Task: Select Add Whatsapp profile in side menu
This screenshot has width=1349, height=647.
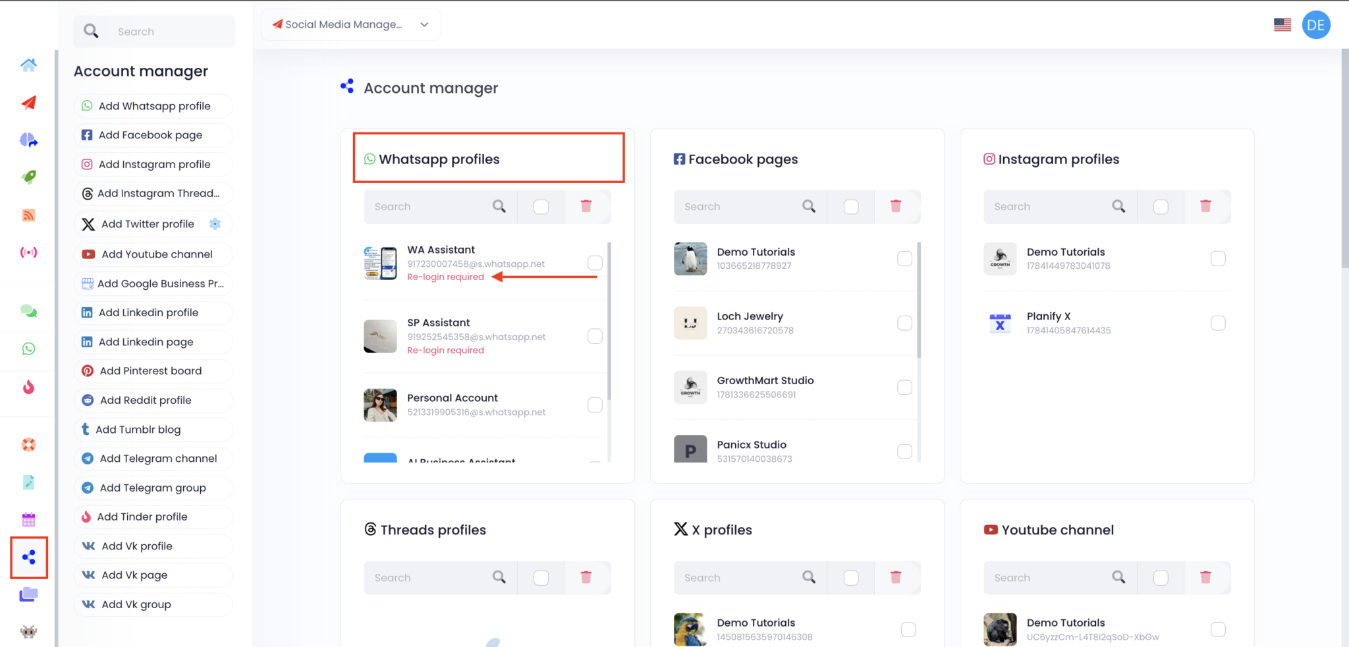Action: coord(153,106)
